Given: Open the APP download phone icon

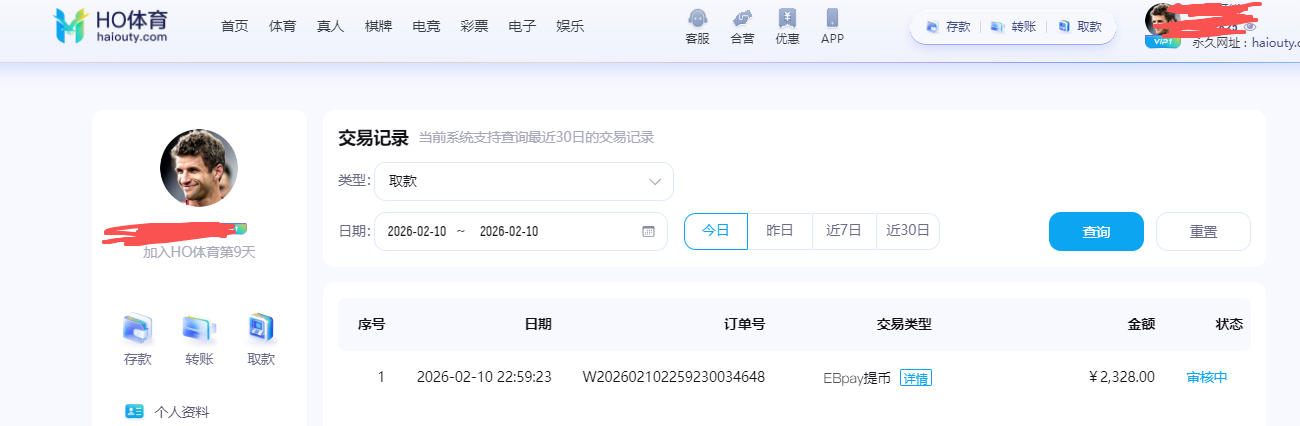Looking at the screenshot, I should pyautogui.click(x=832, y=19).
